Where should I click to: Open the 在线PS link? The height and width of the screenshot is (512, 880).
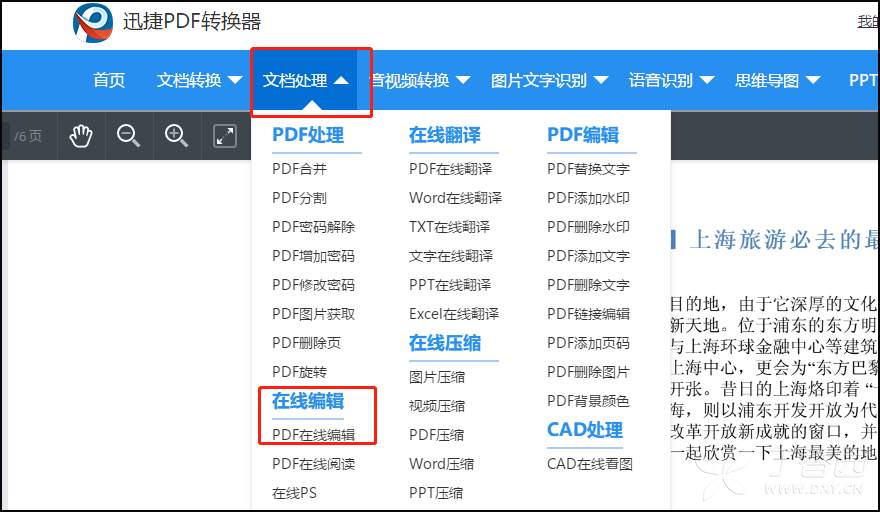pos(294,493)
